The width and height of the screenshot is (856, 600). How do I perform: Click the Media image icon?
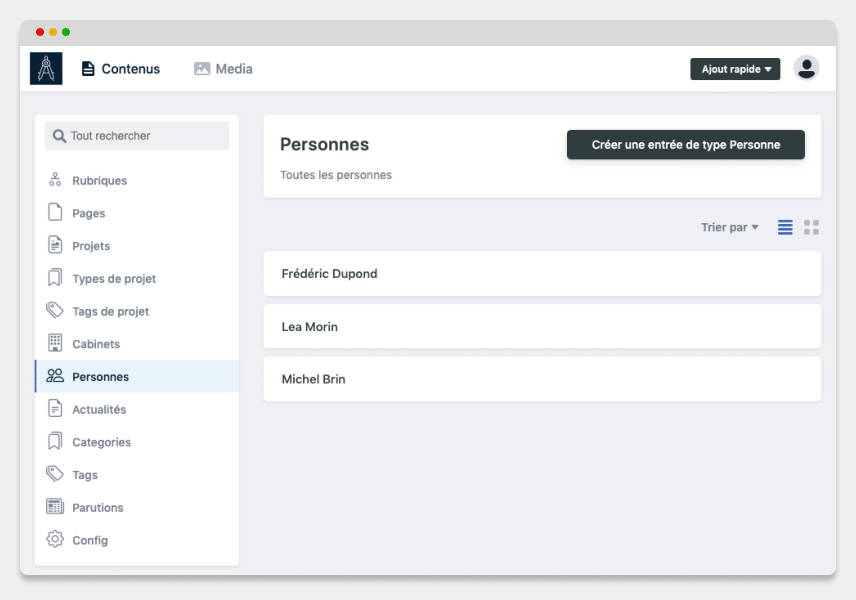point(202,69)
